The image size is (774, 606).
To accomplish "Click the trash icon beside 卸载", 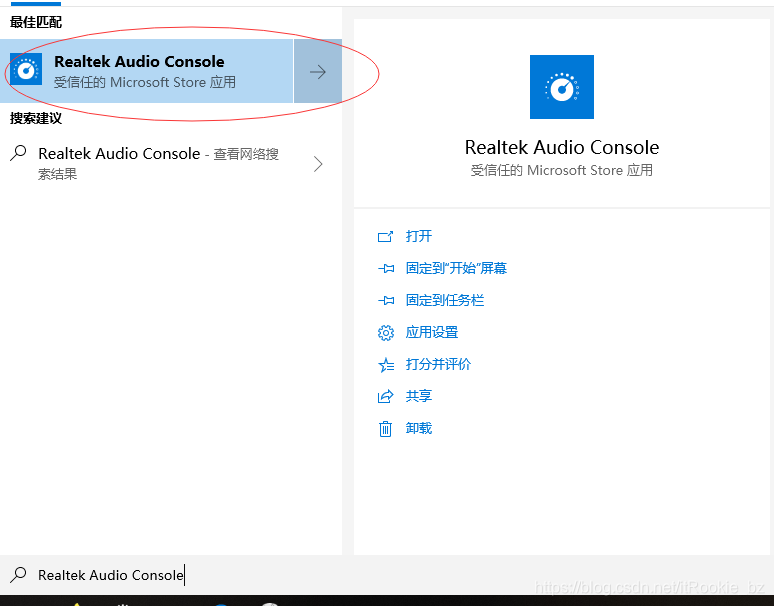I will click(x=386, y=429).
